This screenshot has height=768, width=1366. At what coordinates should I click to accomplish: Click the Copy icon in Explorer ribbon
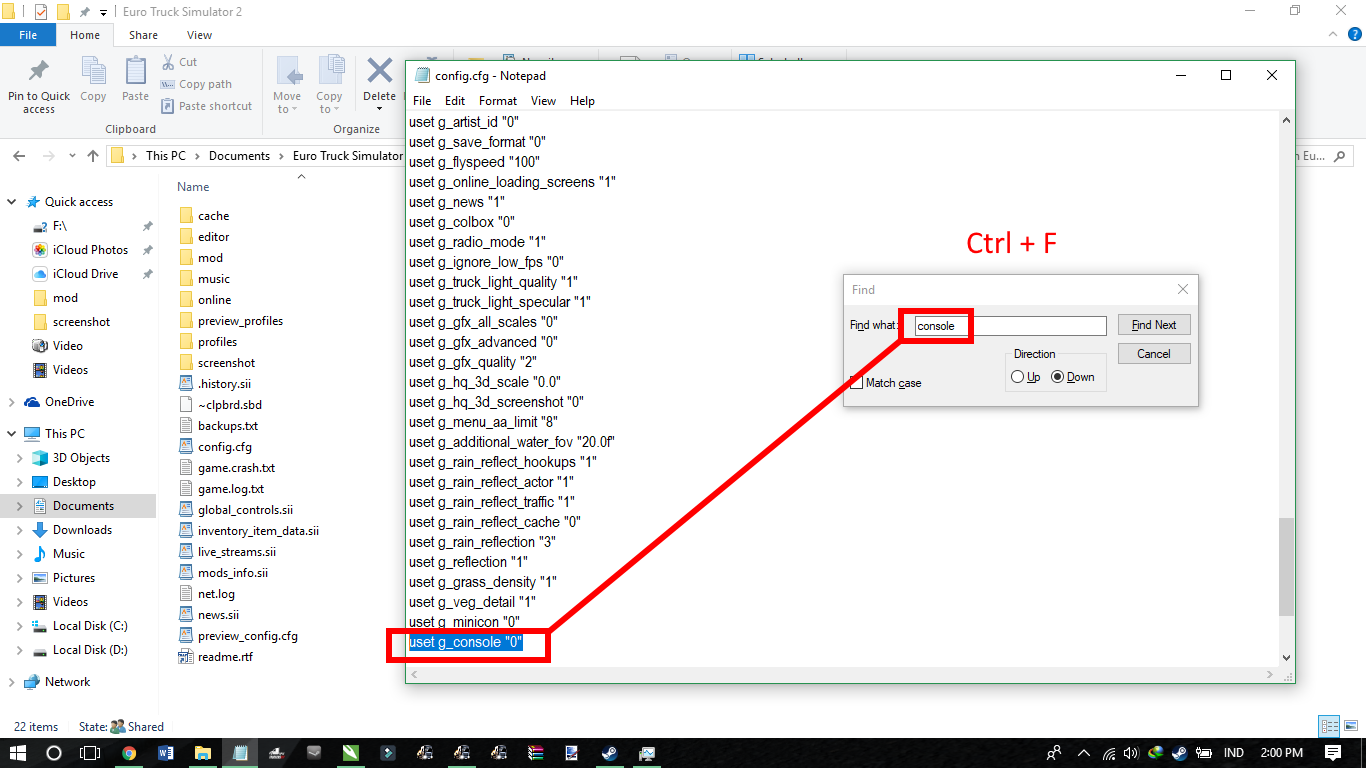[93, 72]
